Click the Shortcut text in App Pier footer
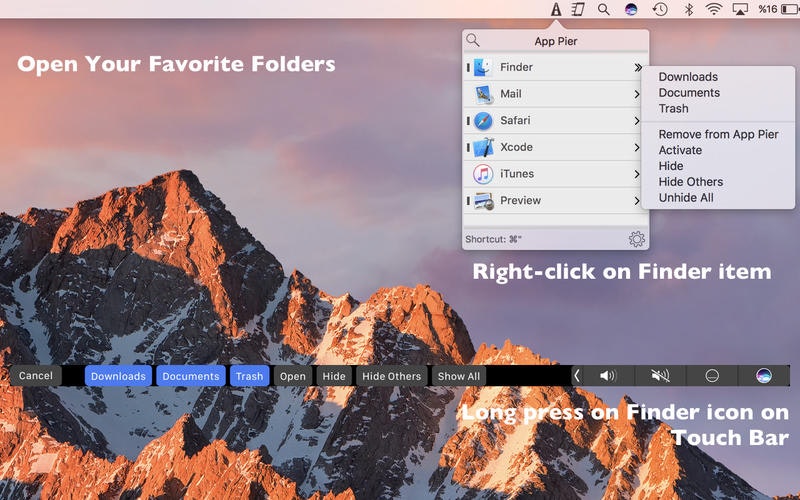The height and width of the screenshot is (500, 800). (493, 239)
